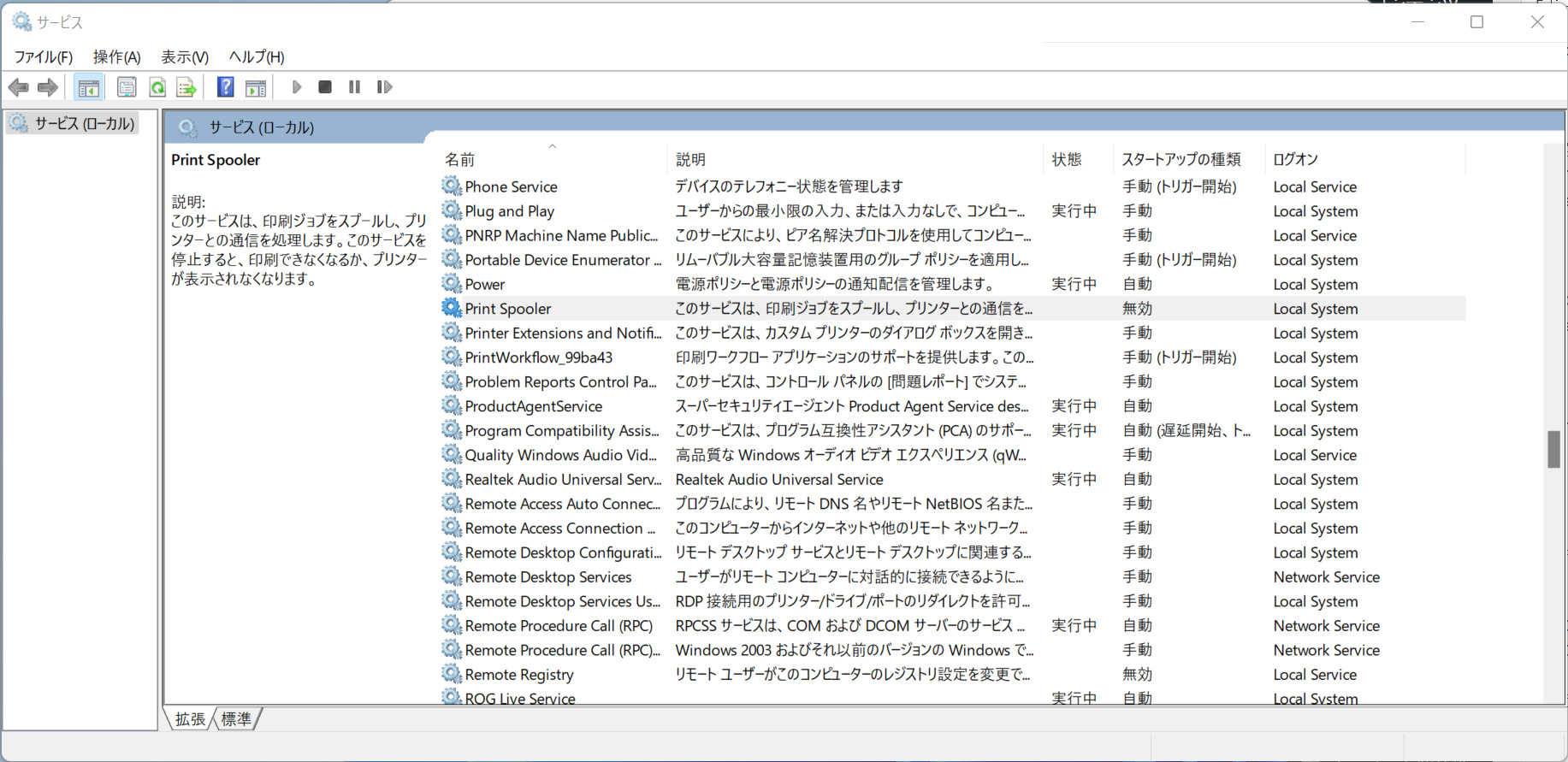
Task: Click the gear icon in the サービス (ローカル) header
Action: point(187,127)
